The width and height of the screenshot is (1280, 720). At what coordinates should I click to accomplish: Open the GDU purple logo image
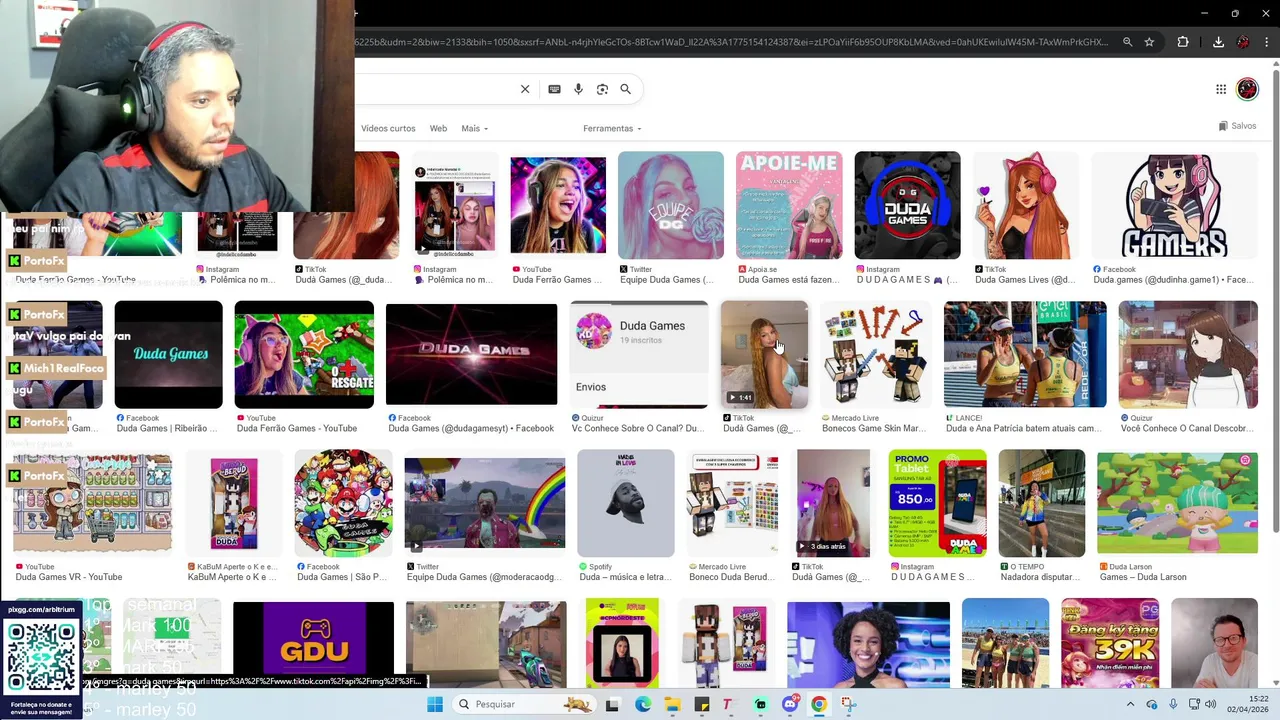click(x=313, y=640)
